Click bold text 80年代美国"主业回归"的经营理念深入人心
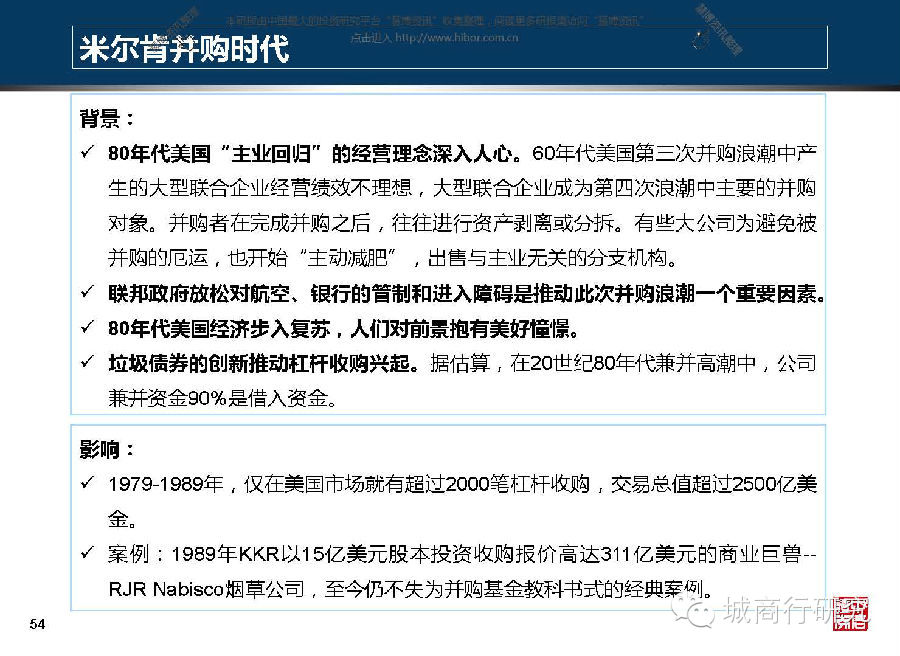 [x=315, y=153]
